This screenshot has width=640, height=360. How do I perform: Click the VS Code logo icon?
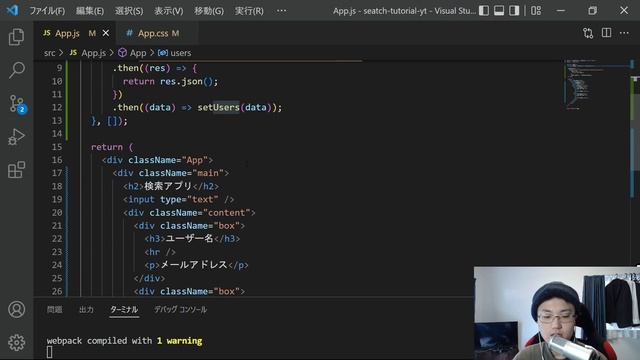tap(12, 10)
